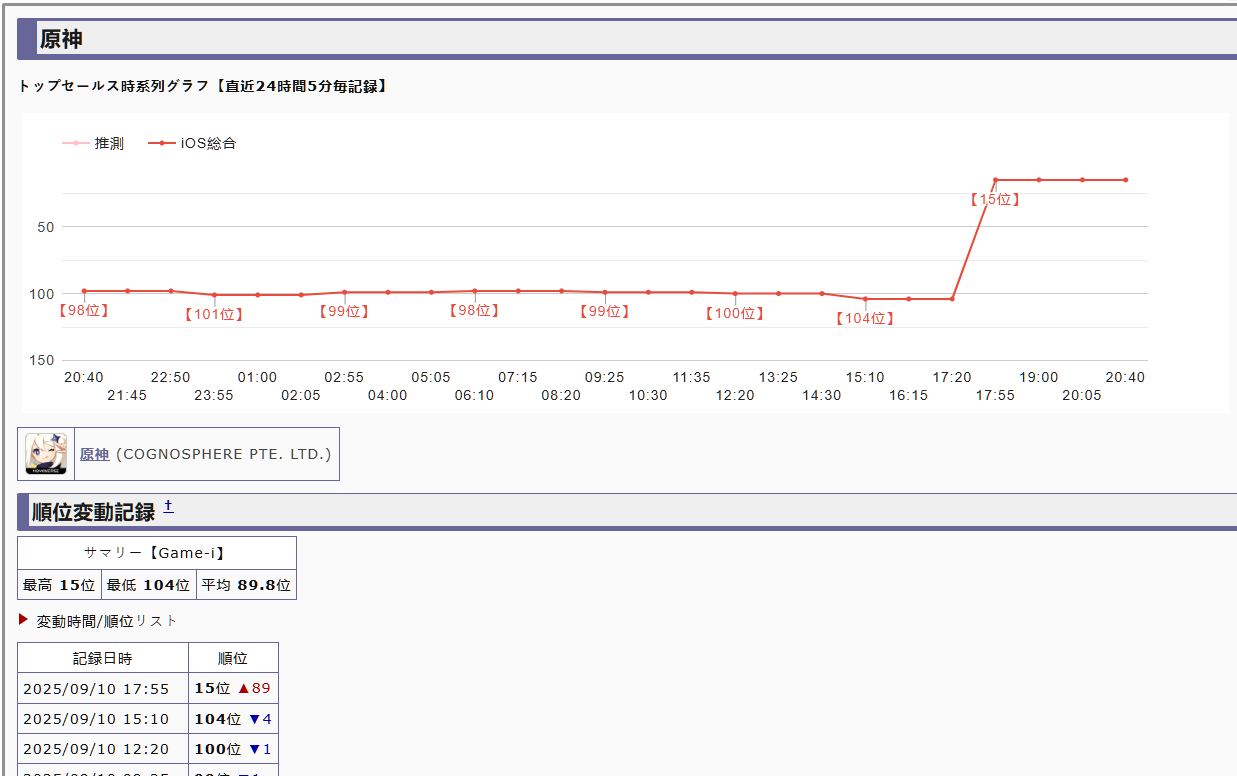Select the 【104位】 chart data label
Screen dimensions: 1237x776
point(865,318)
